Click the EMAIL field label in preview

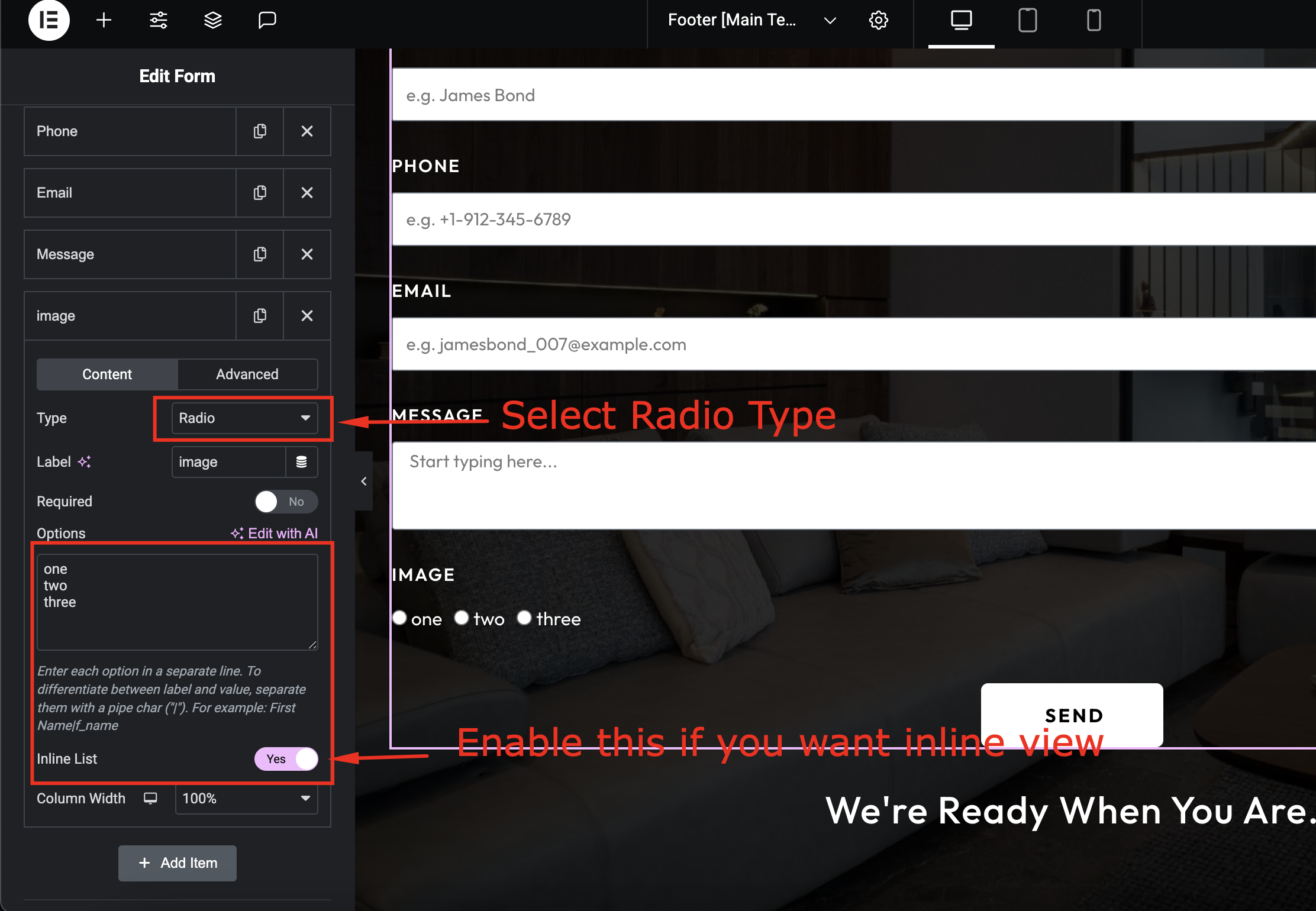tap(421, 290)
